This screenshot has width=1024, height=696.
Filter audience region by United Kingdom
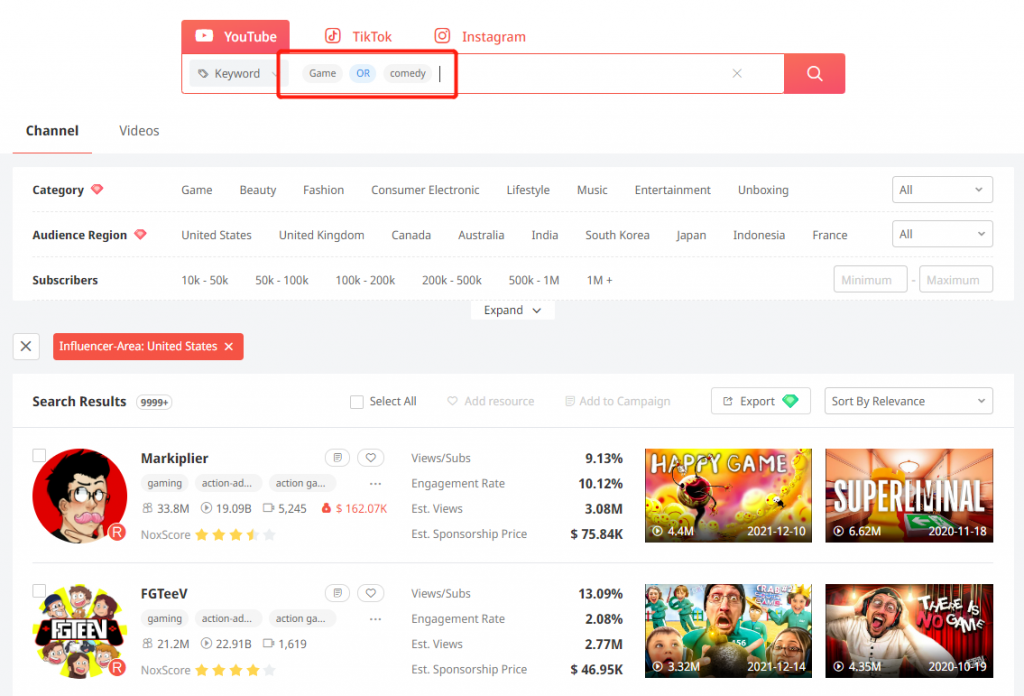pos(321,235)
